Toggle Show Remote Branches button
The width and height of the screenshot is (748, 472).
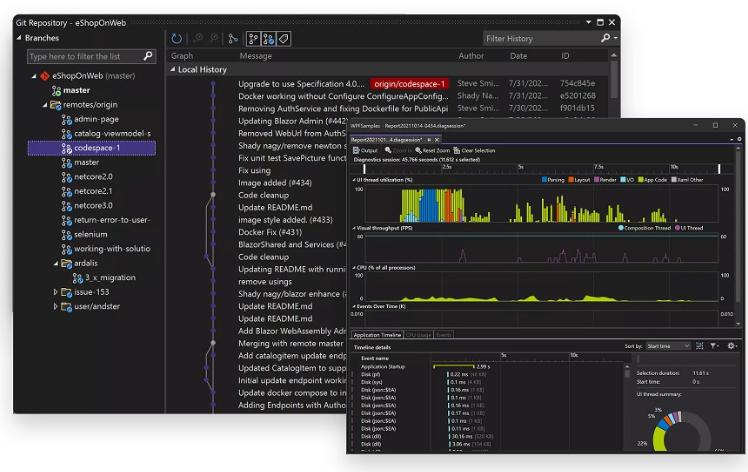pos(269,39)
